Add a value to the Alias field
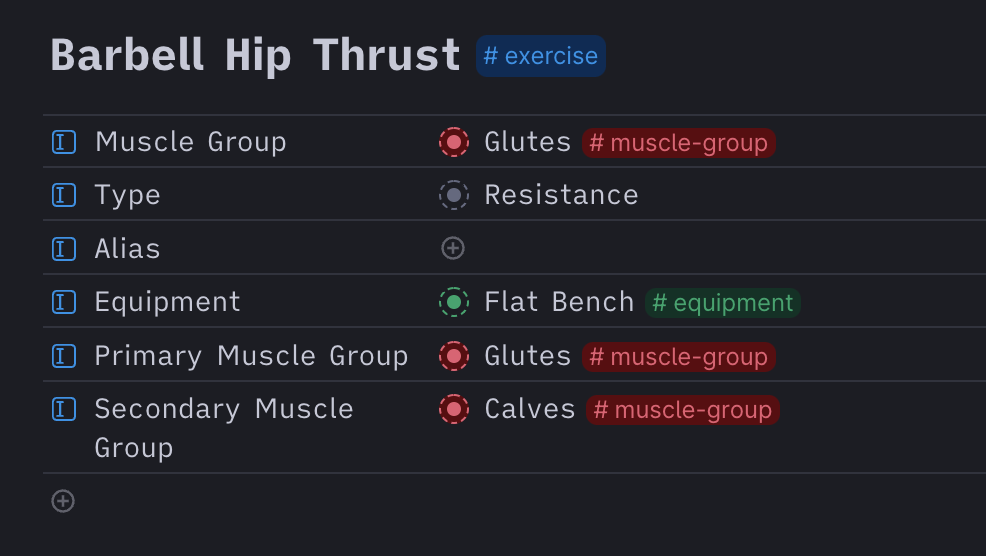The height and width of the screenshot is (556, 986). tap(453, 248)
